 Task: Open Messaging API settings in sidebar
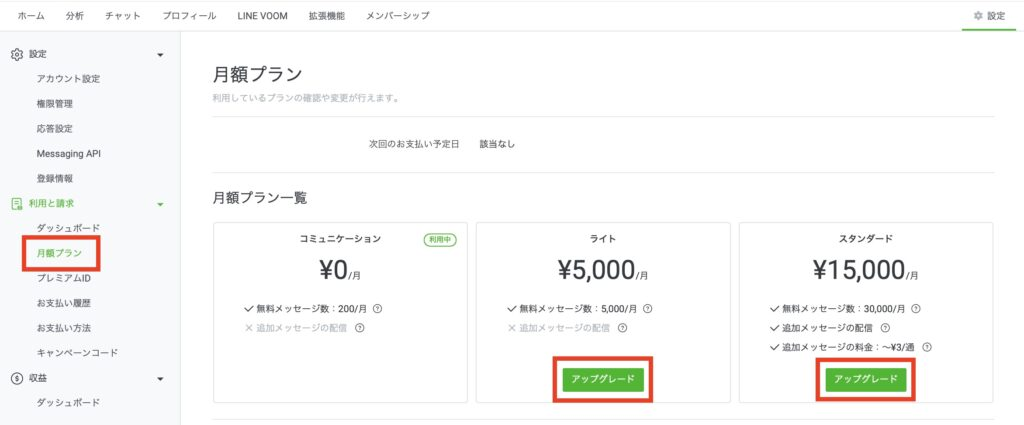click(x=69, y=153)
